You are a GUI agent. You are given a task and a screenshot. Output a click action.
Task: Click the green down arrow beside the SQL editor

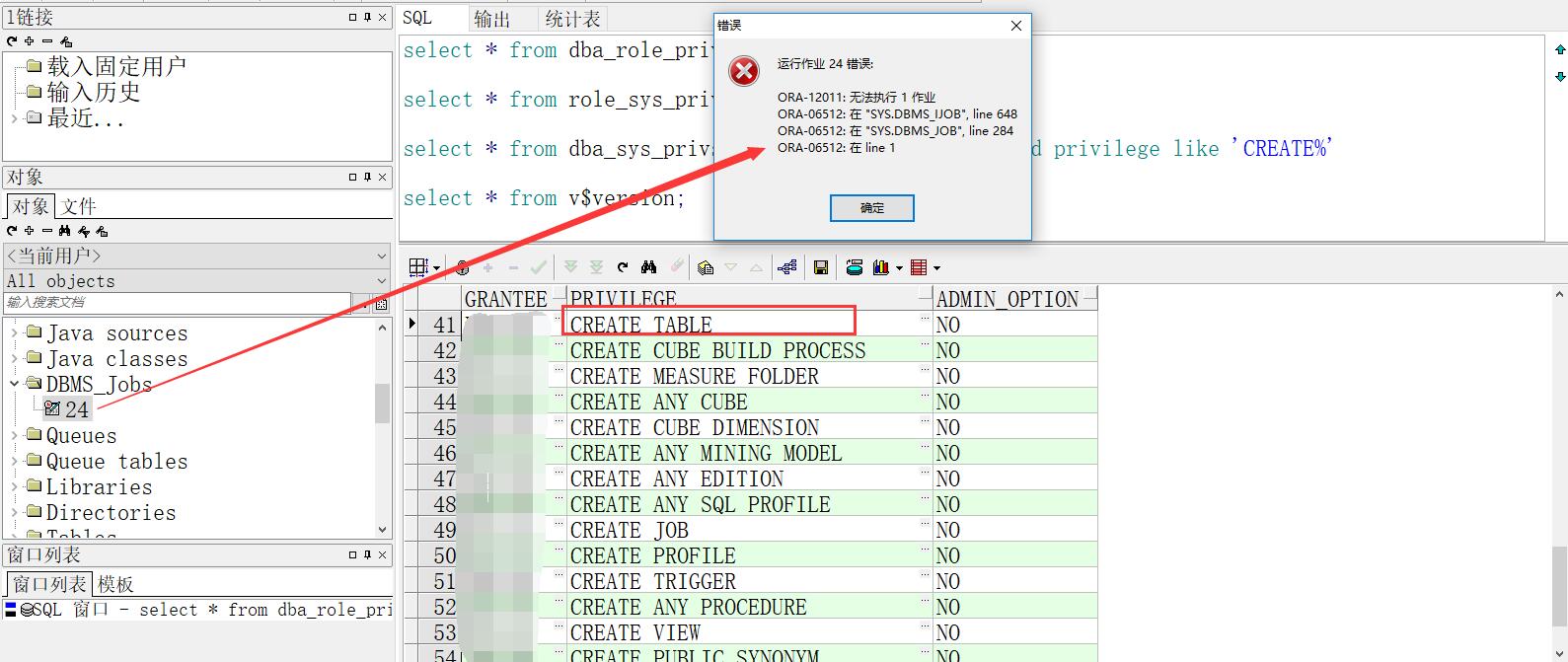click(1560, 76)
